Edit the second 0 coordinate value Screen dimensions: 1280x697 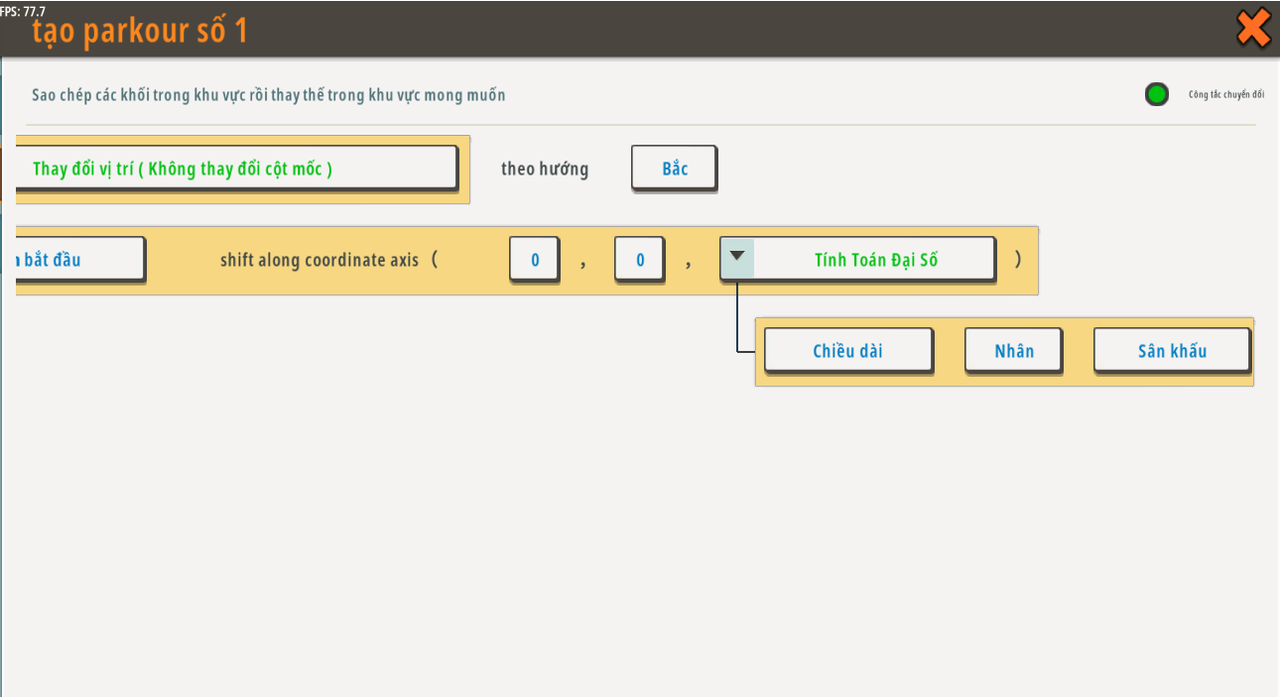640,260
